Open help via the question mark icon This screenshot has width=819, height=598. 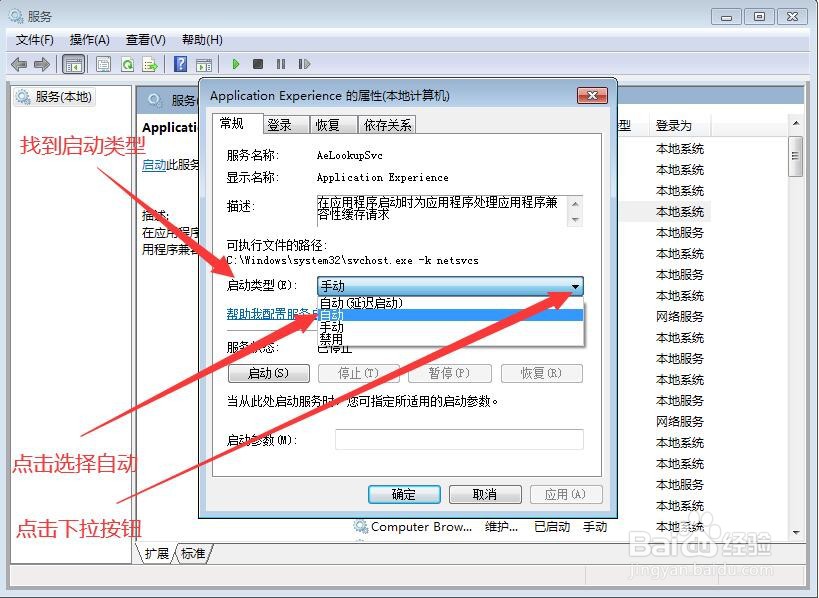coord(180,64)
